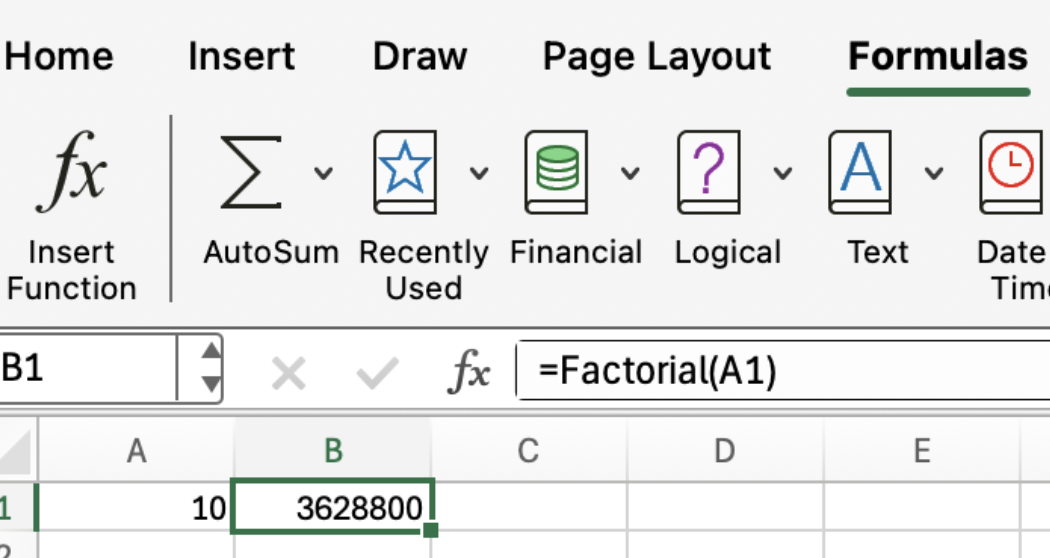Select column B header
The height and width of the screenshot is (558, 1050).
point(333,450)
